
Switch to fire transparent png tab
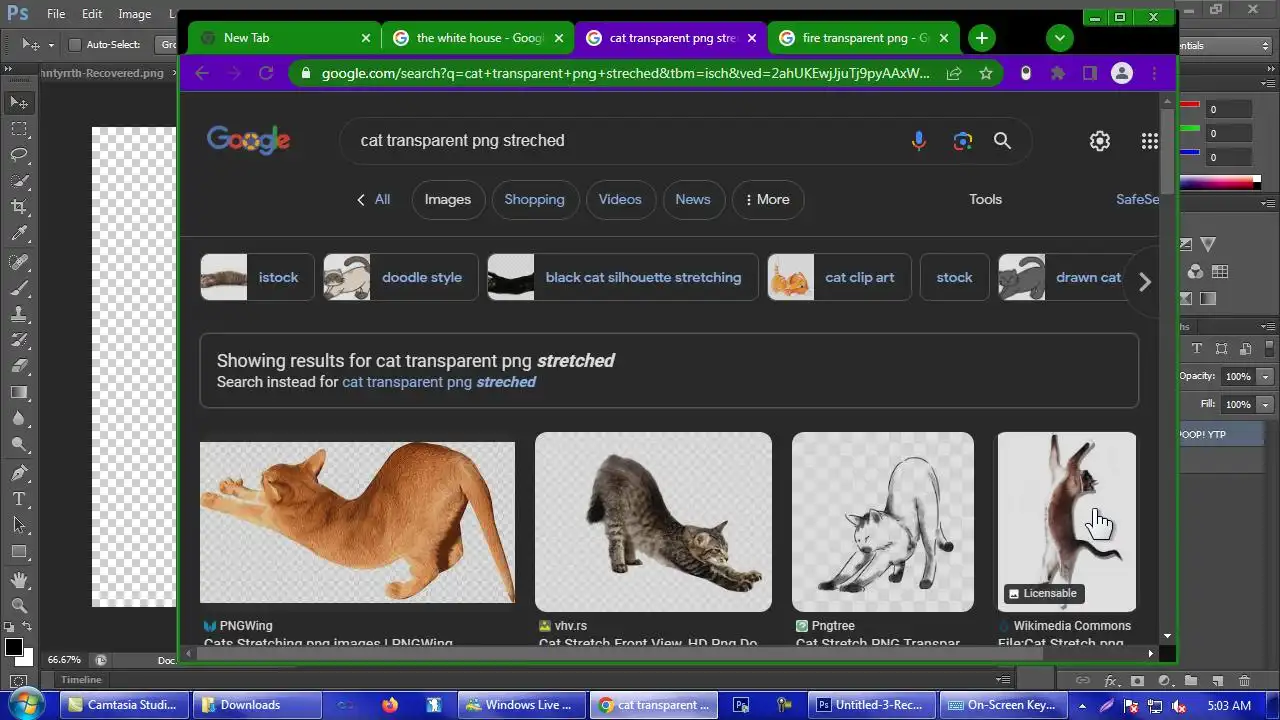pos(862,38)
